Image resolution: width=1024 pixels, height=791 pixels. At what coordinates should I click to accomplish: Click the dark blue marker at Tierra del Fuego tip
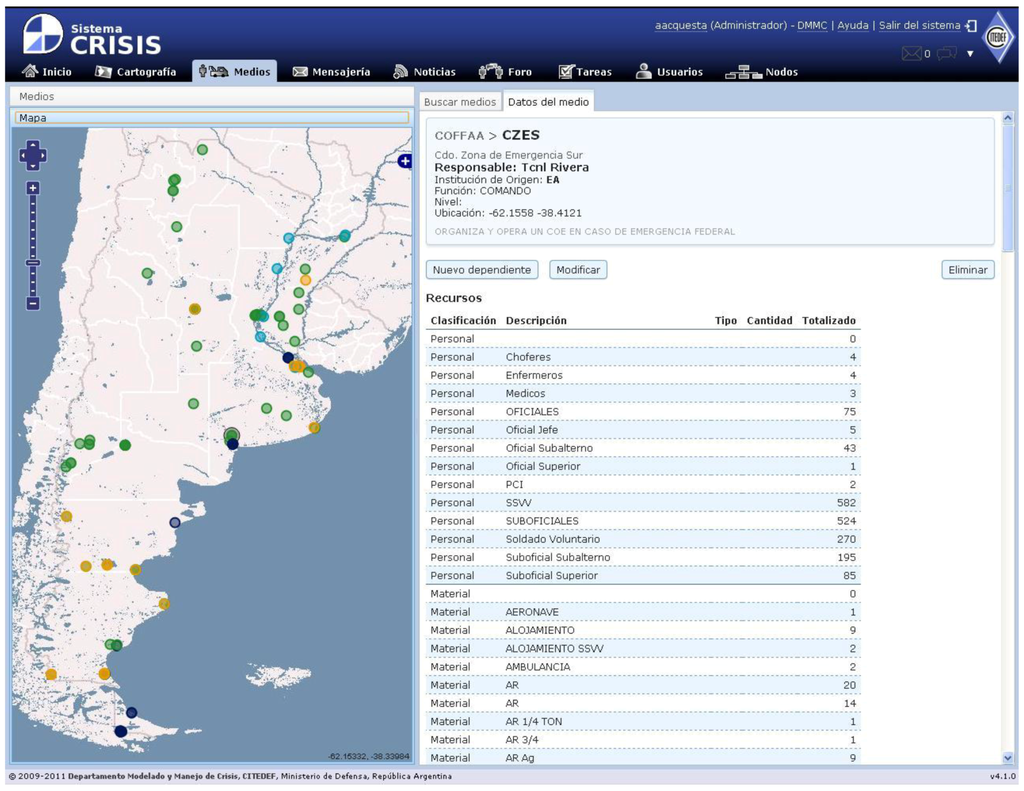(x=121, y=731)
